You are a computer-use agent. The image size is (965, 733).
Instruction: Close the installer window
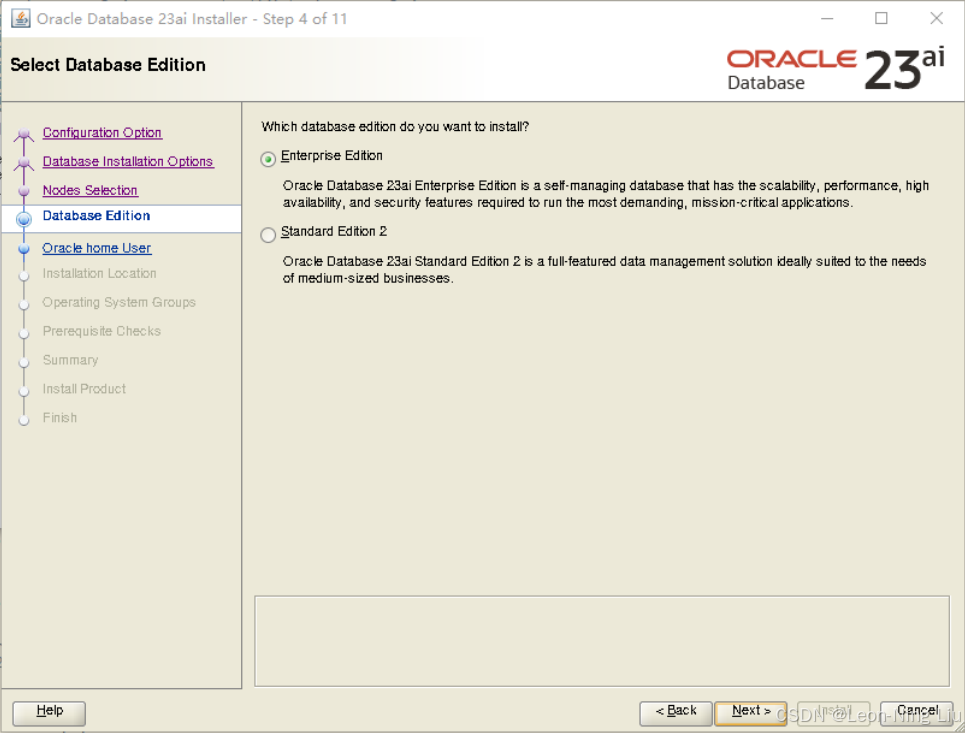936,18
